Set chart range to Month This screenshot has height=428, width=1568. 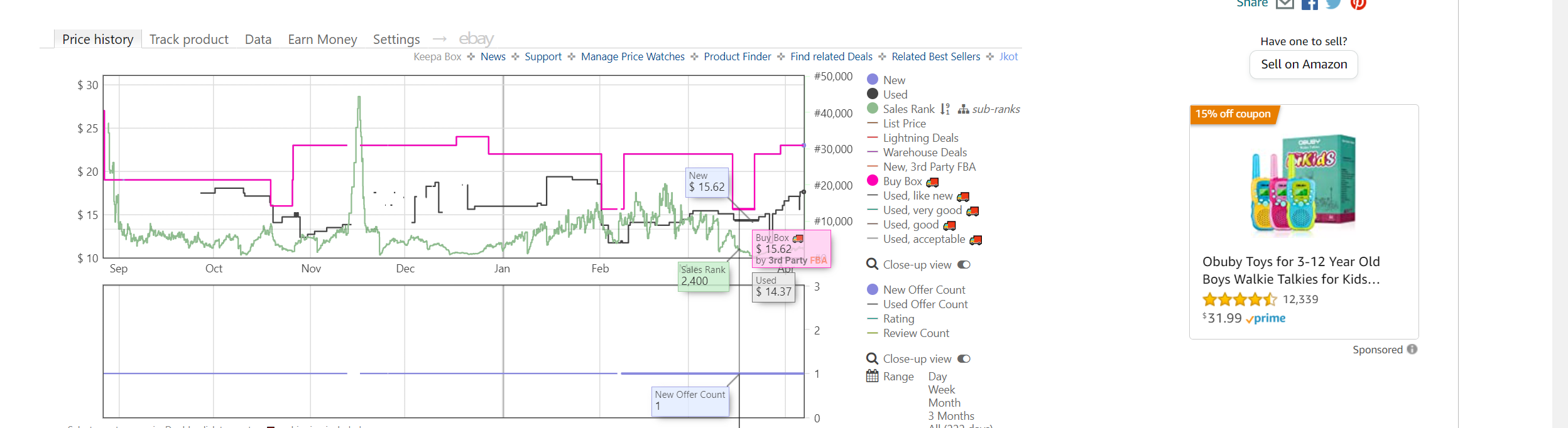[944, 403]
